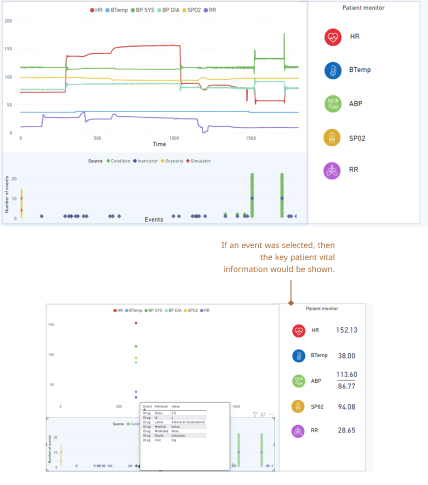Click the RR lungs icon beside value 28.65

point(298,431)
